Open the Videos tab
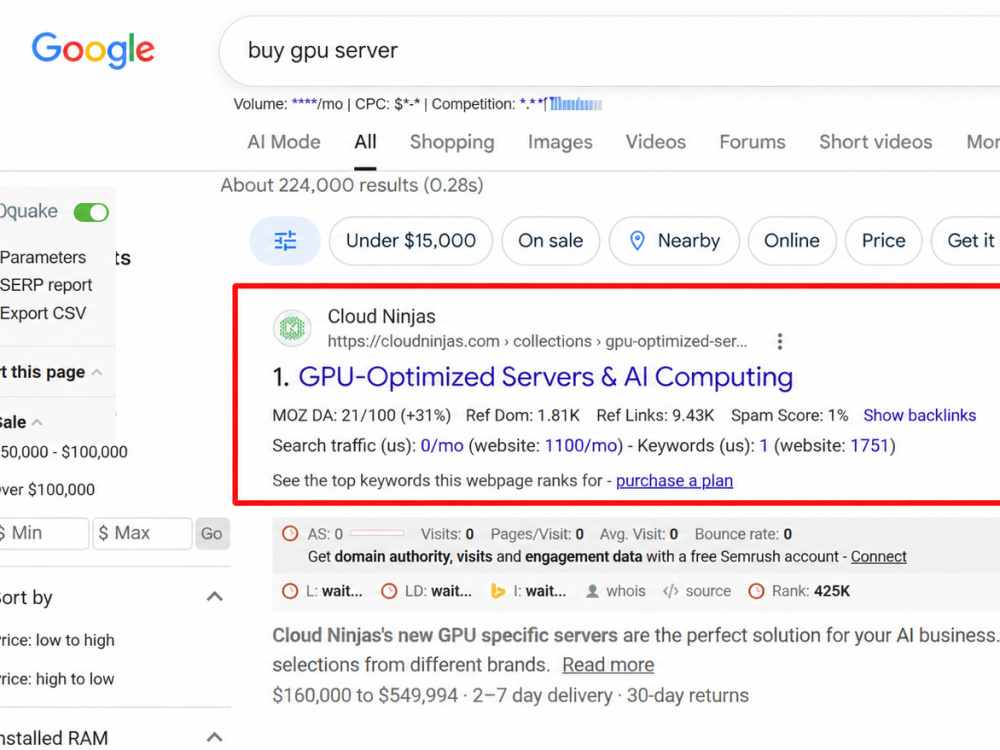 656,142
